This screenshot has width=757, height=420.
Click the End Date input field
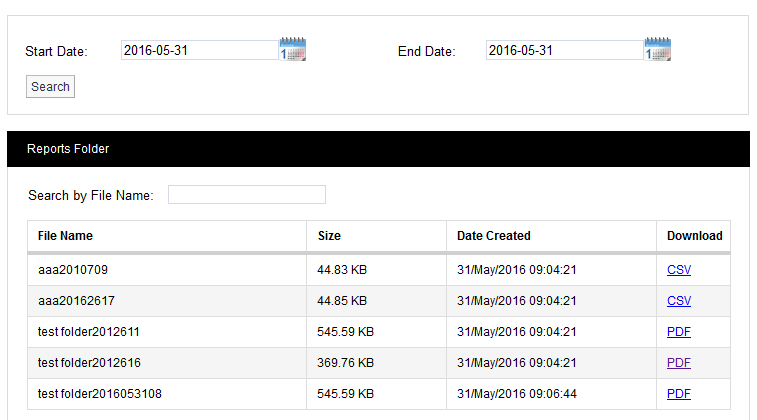pos(564,50)
